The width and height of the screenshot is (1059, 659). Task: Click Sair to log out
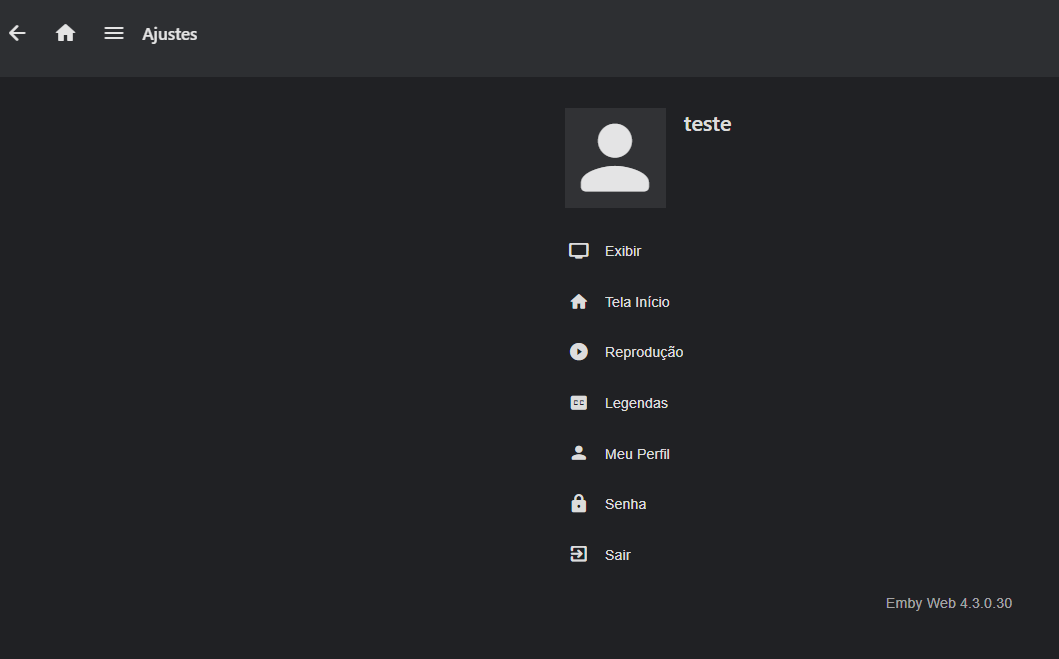(617, 554)
